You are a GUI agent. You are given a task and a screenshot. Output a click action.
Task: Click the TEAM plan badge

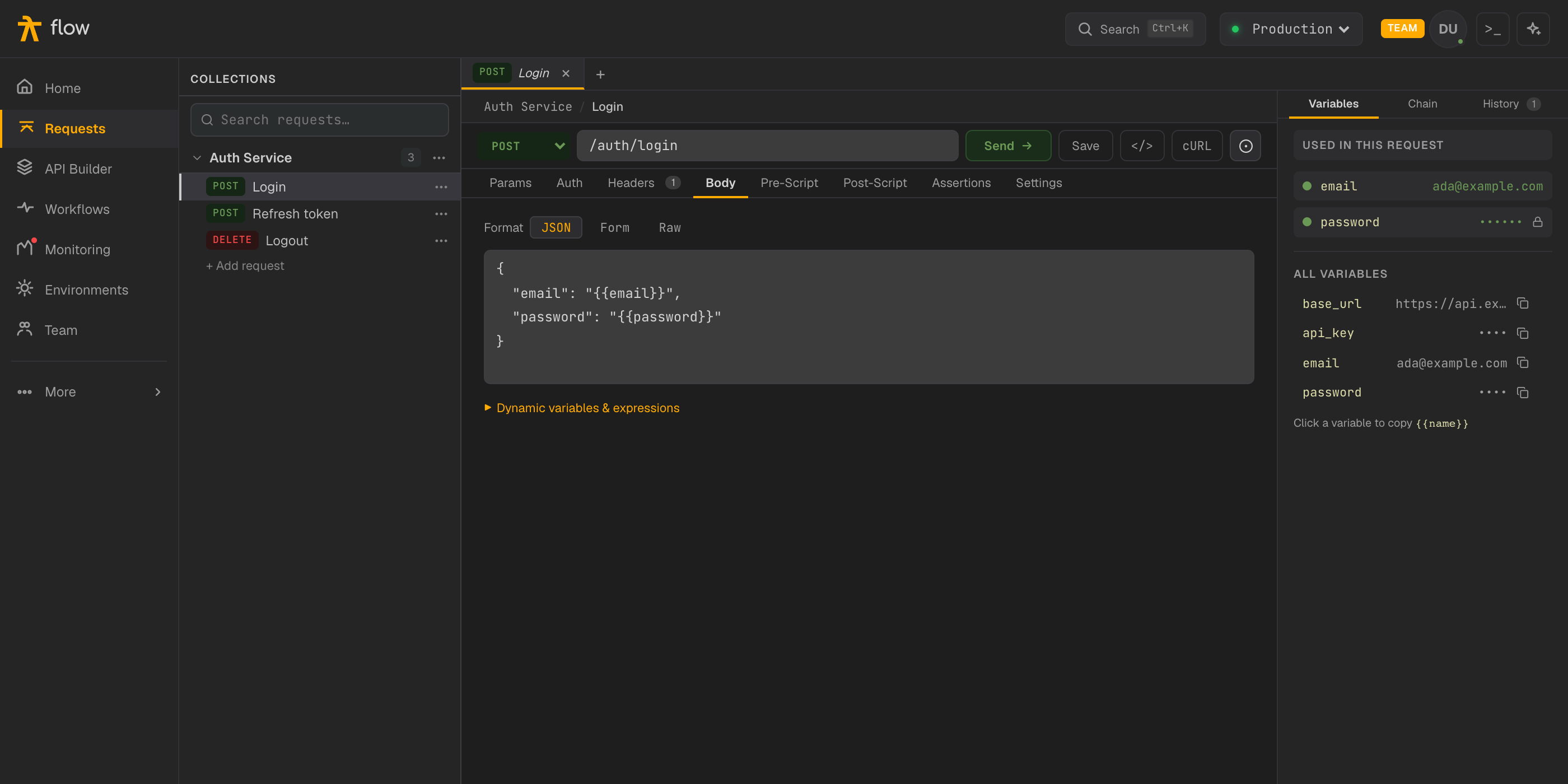[x=1402, y=29]
